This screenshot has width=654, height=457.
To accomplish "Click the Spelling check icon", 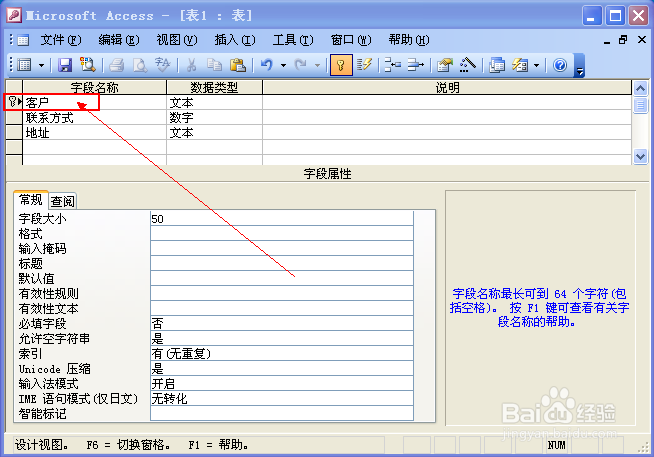I will coord(163,65).
